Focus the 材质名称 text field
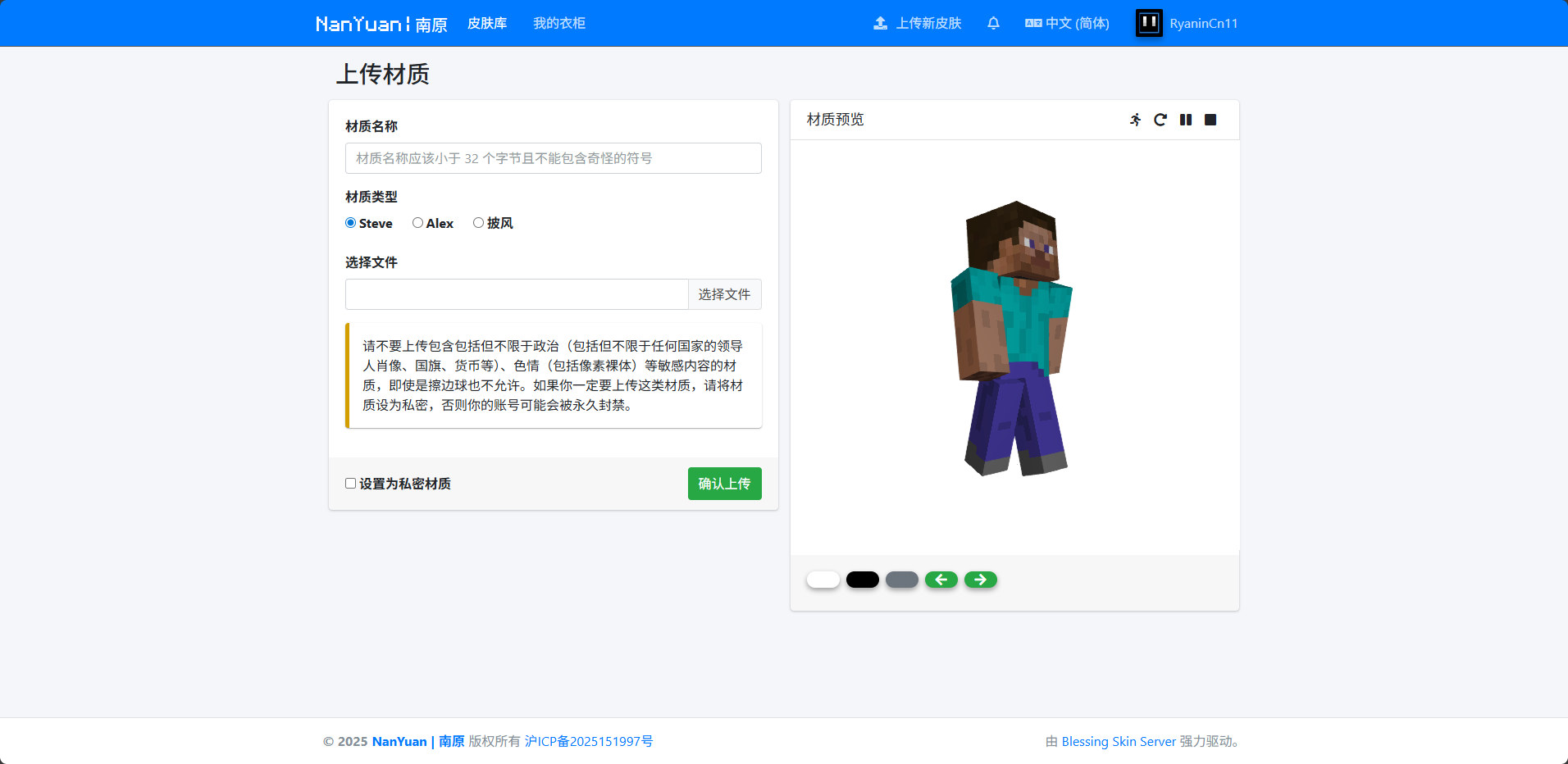Image resolution: width=1568 pixels, height=764 pixels. (x=553, y=158)
